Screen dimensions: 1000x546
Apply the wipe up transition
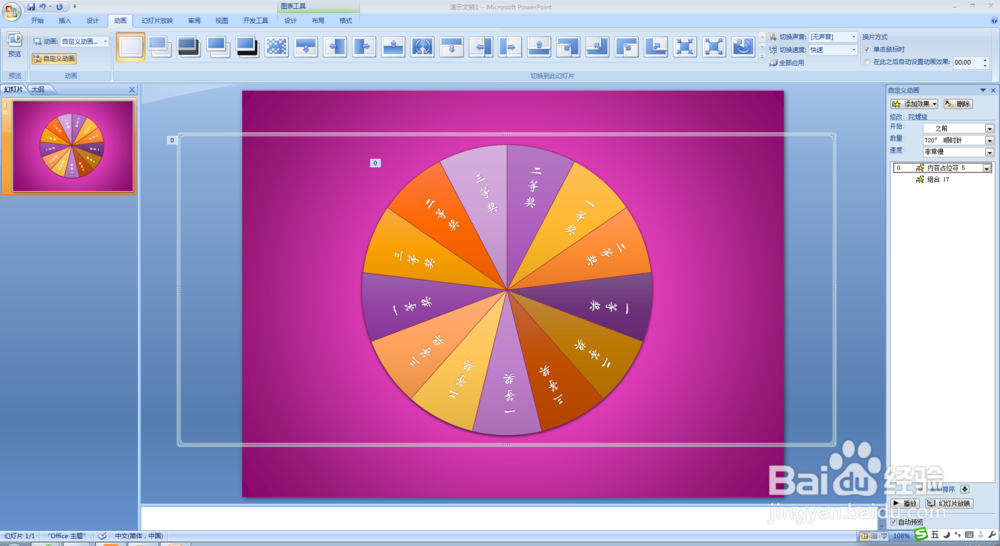(393, 47)
